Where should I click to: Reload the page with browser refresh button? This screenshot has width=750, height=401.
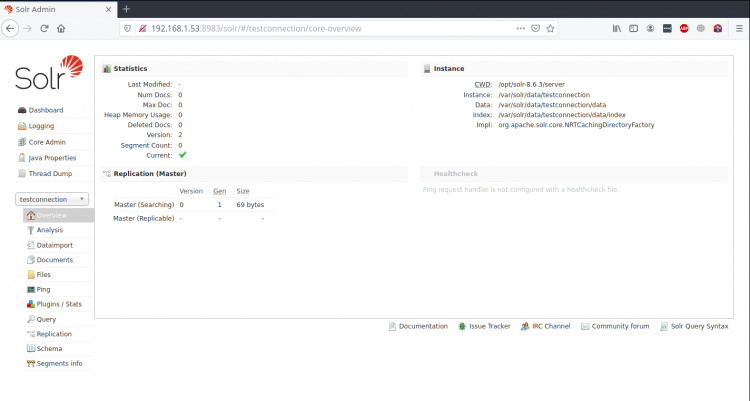tap(45, 28)
